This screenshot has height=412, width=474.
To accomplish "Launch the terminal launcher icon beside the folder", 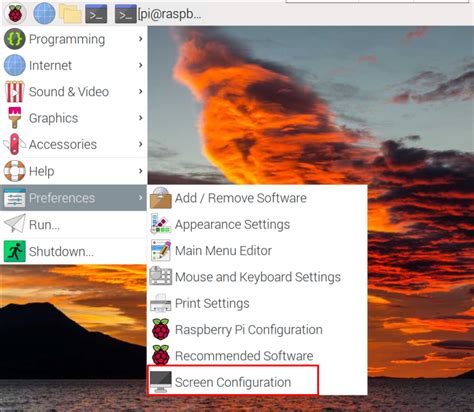I will pyautogui.click(x=96, y=14).
